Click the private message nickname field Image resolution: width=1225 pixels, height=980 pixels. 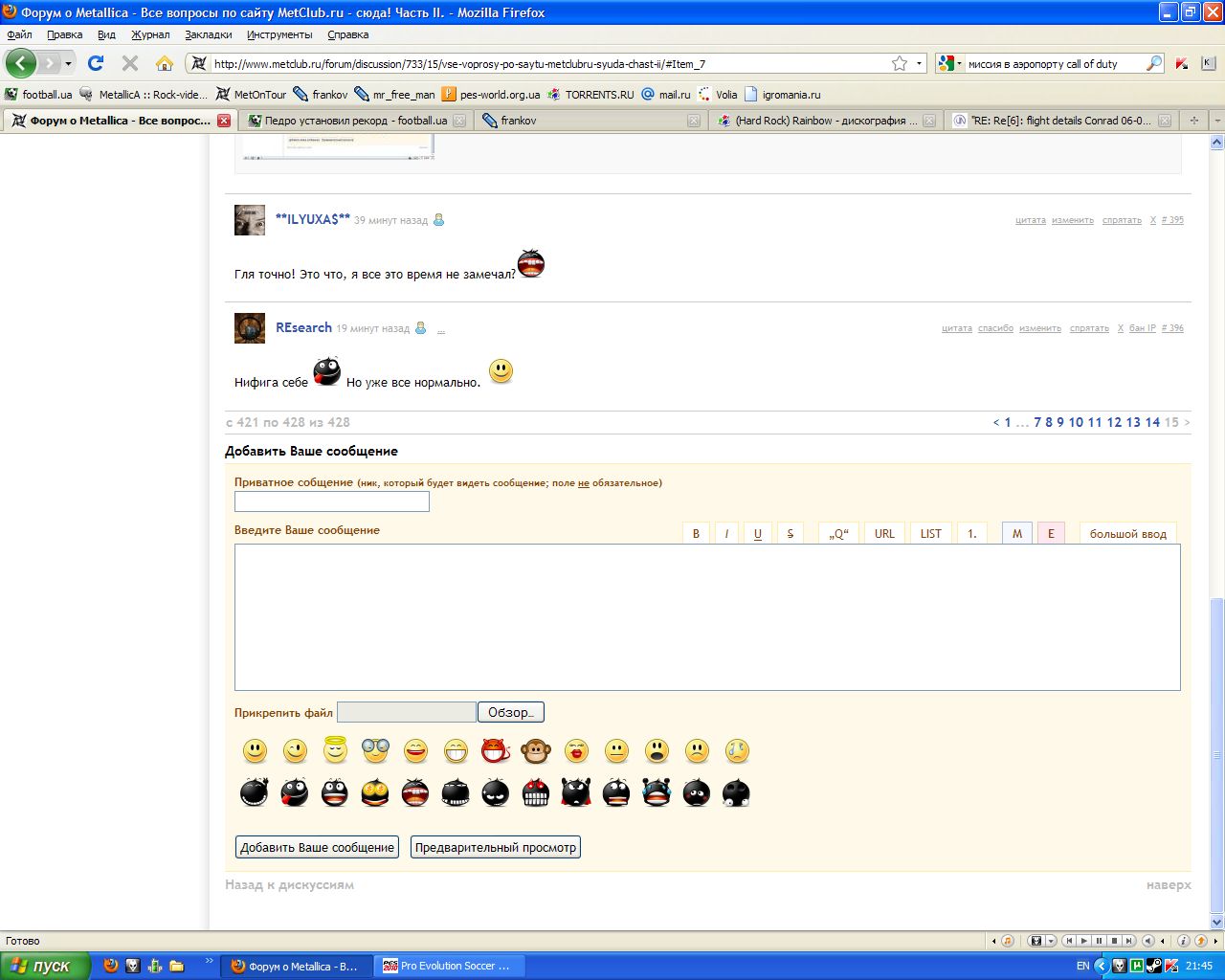331,501
